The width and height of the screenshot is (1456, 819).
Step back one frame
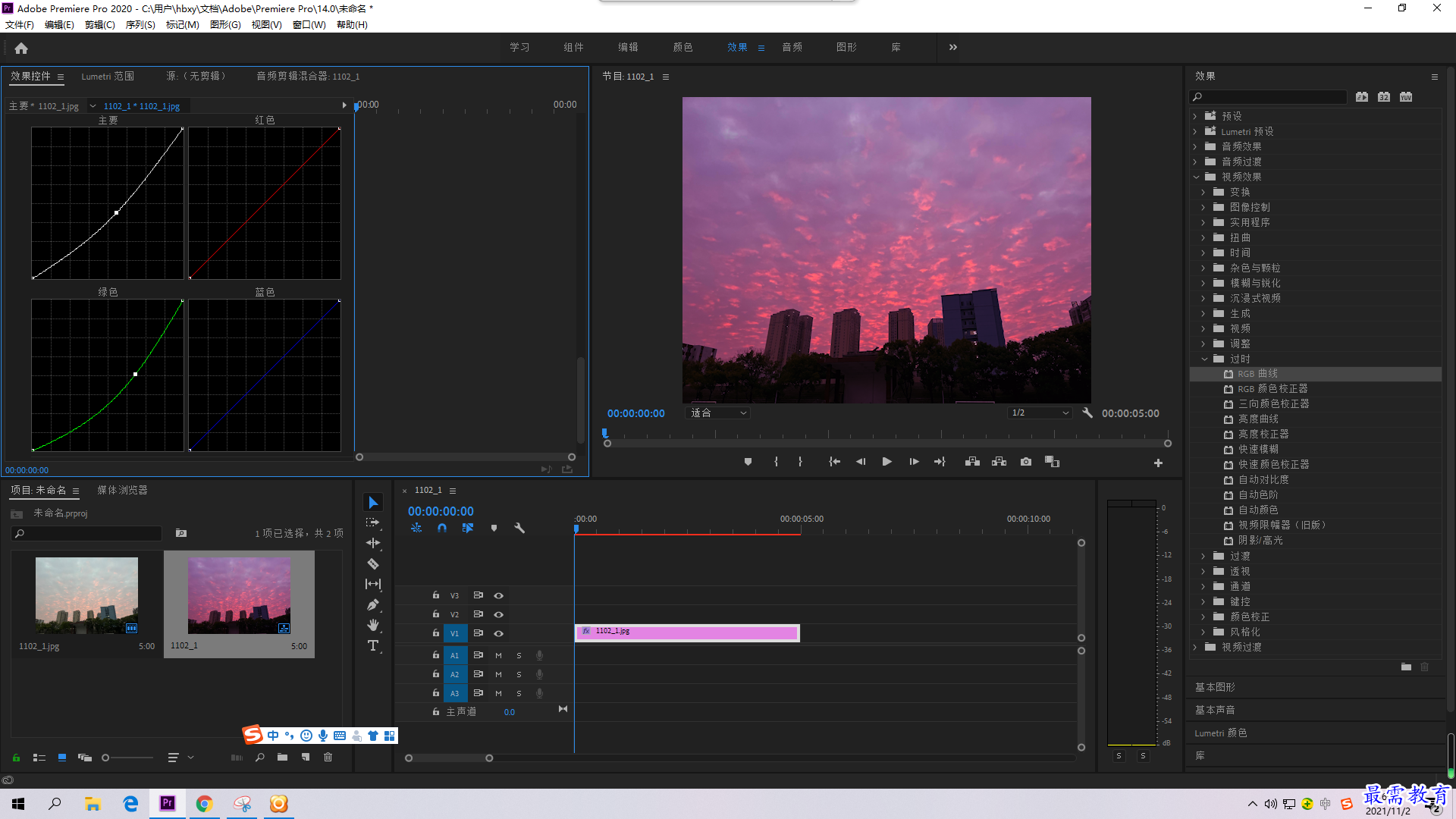point(861,462)
